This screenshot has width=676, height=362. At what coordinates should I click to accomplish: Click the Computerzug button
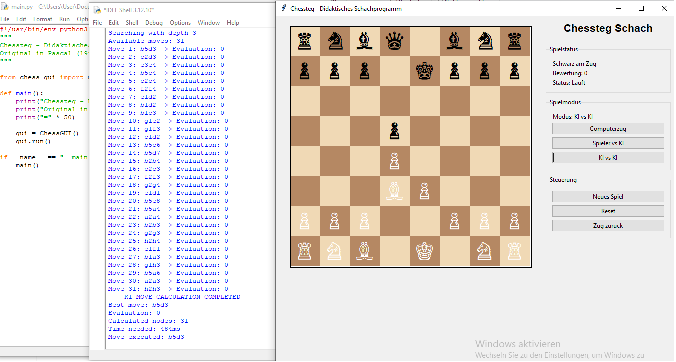tap(608, 128)
